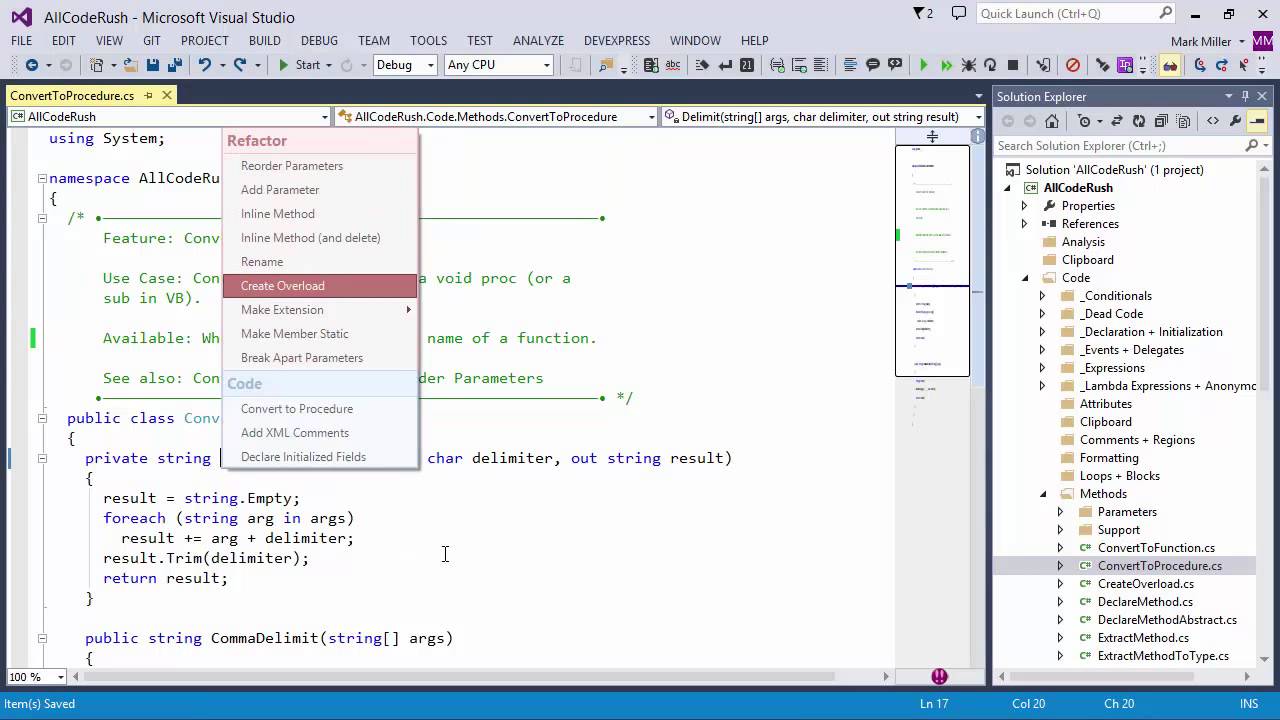Click the Home icon in Solution Explorer
The width and height of the screenshot is (1280, 720).
1052,121
